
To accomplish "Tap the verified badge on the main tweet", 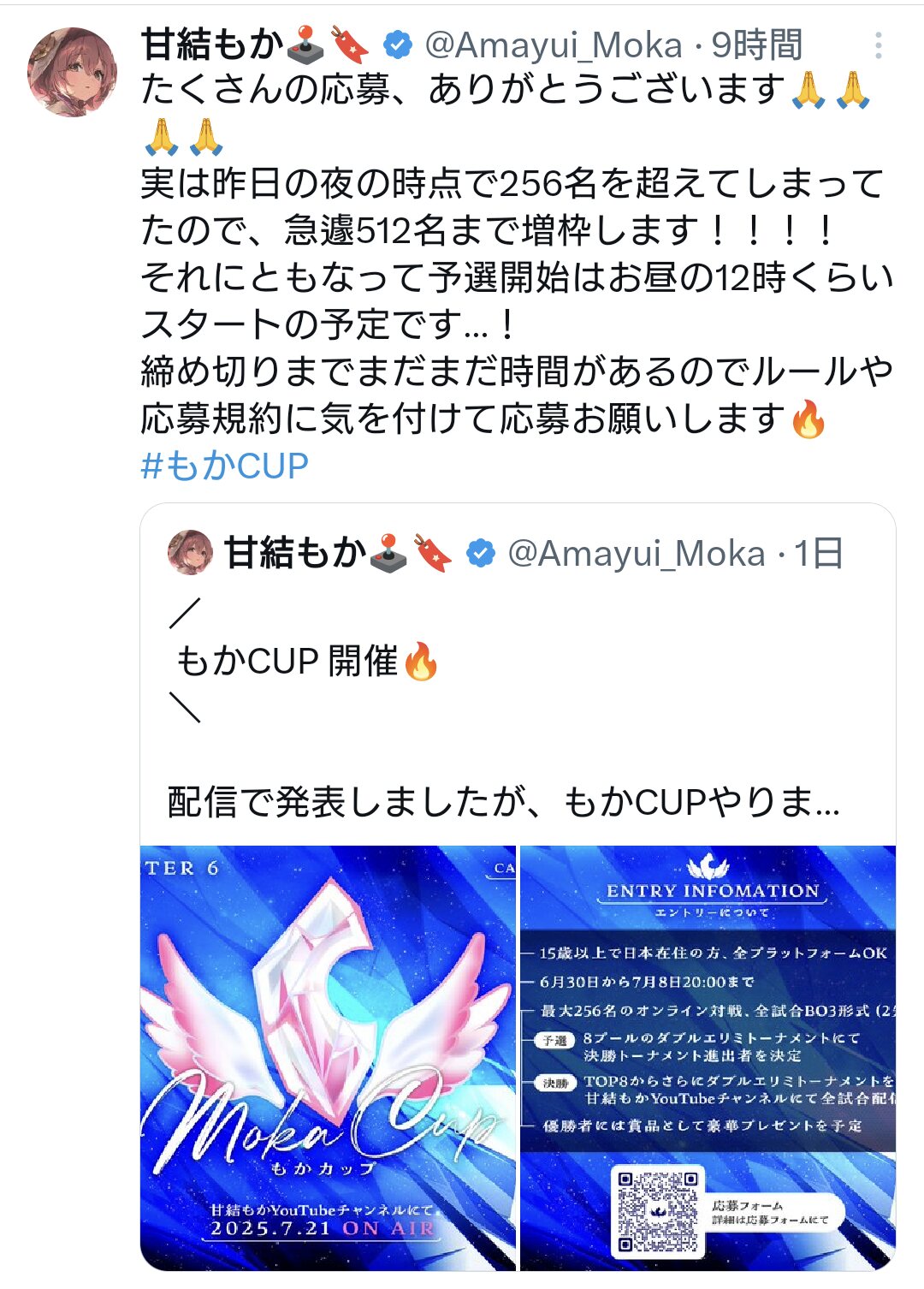I will (397, 45).
